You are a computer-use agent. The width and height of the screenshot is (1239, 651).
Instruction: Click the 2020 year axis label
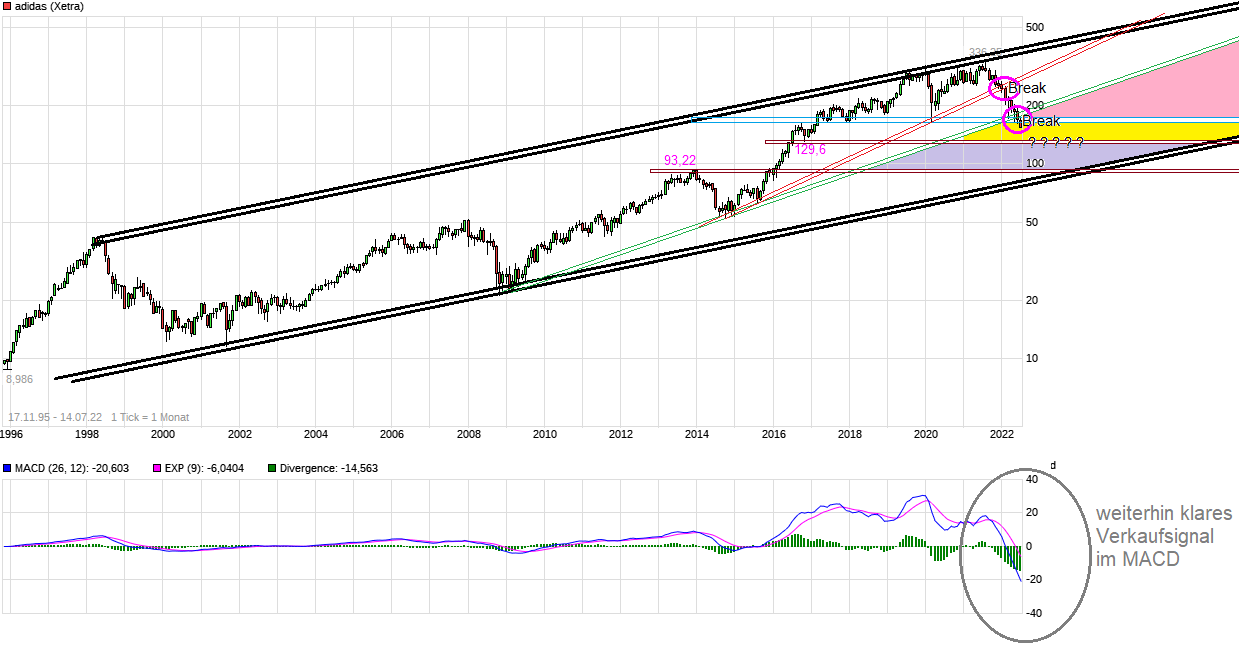(x=926, y=435)
